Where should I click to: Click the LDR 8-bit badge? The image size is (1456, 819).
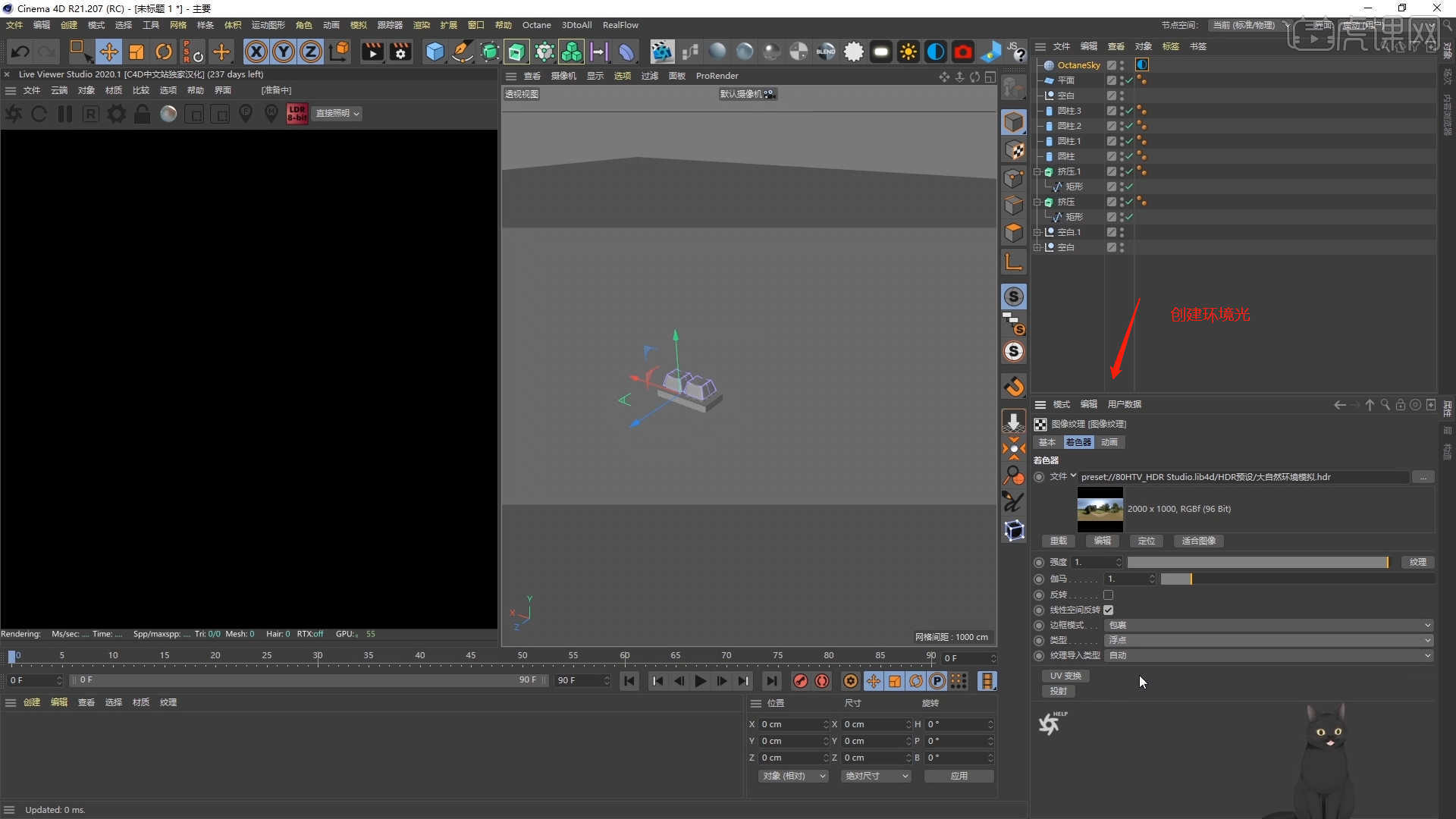click(297, 114)
